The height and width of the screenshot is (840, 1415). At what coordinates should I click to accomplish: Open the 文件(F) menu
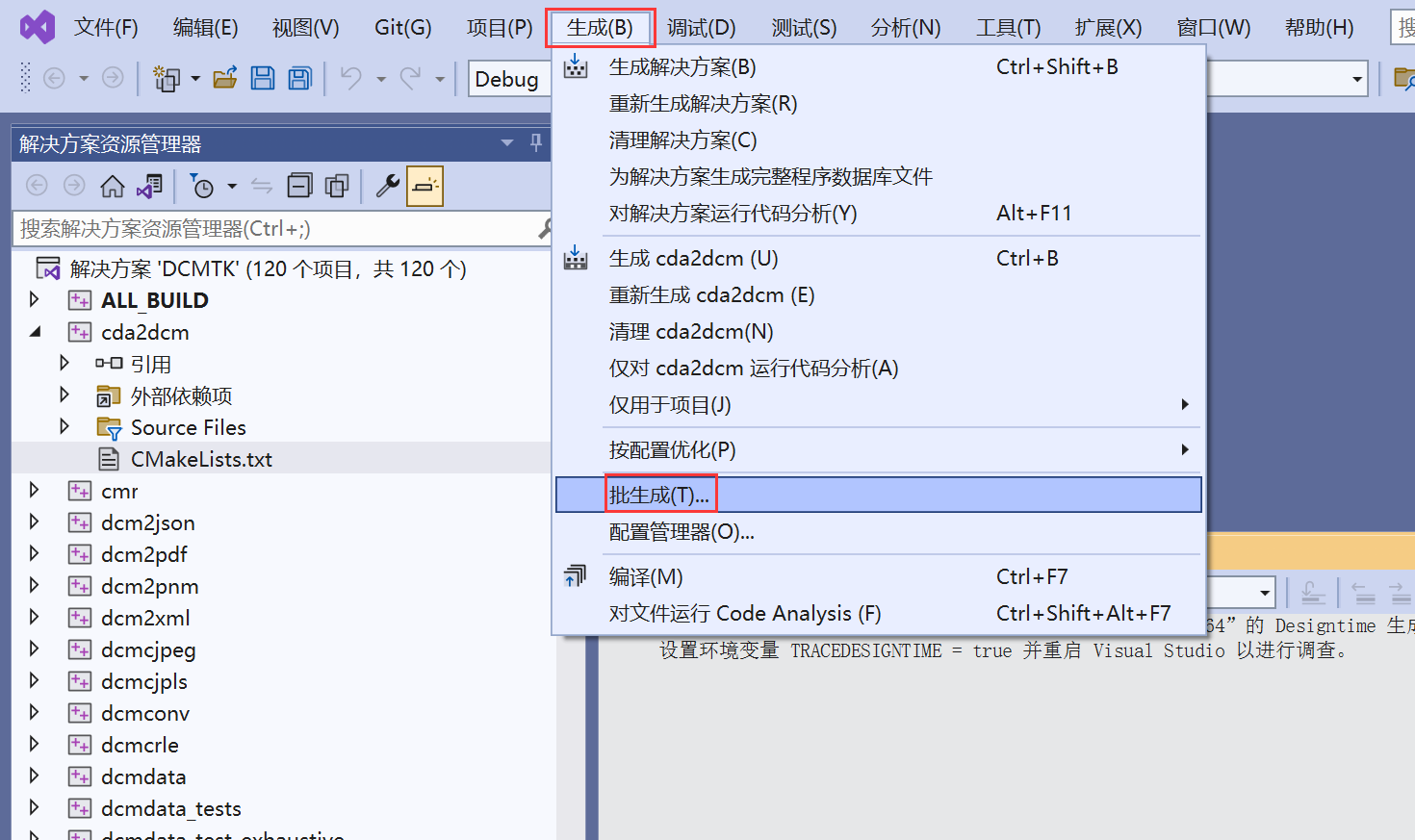106,27
